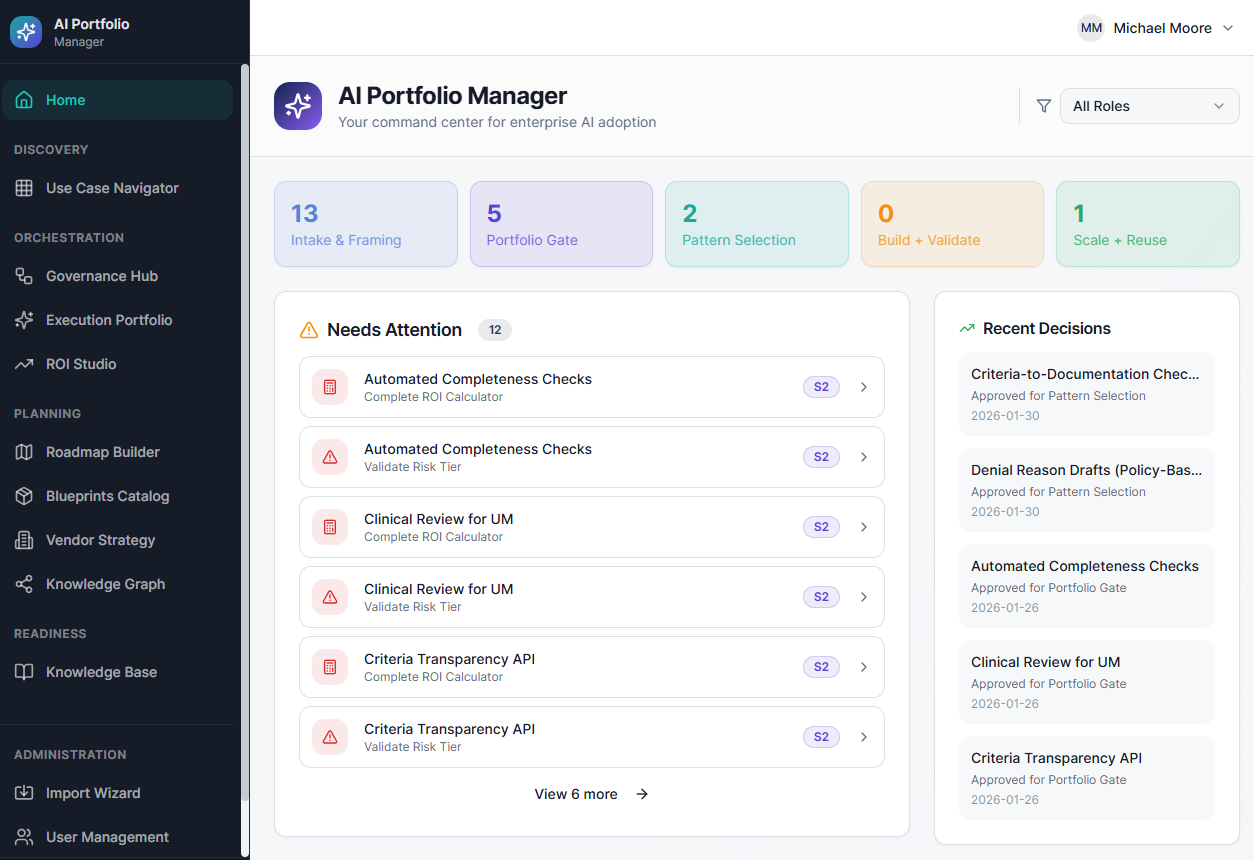
Task: Open the Blueprints Catalog icon
Action: pos(23,496)
